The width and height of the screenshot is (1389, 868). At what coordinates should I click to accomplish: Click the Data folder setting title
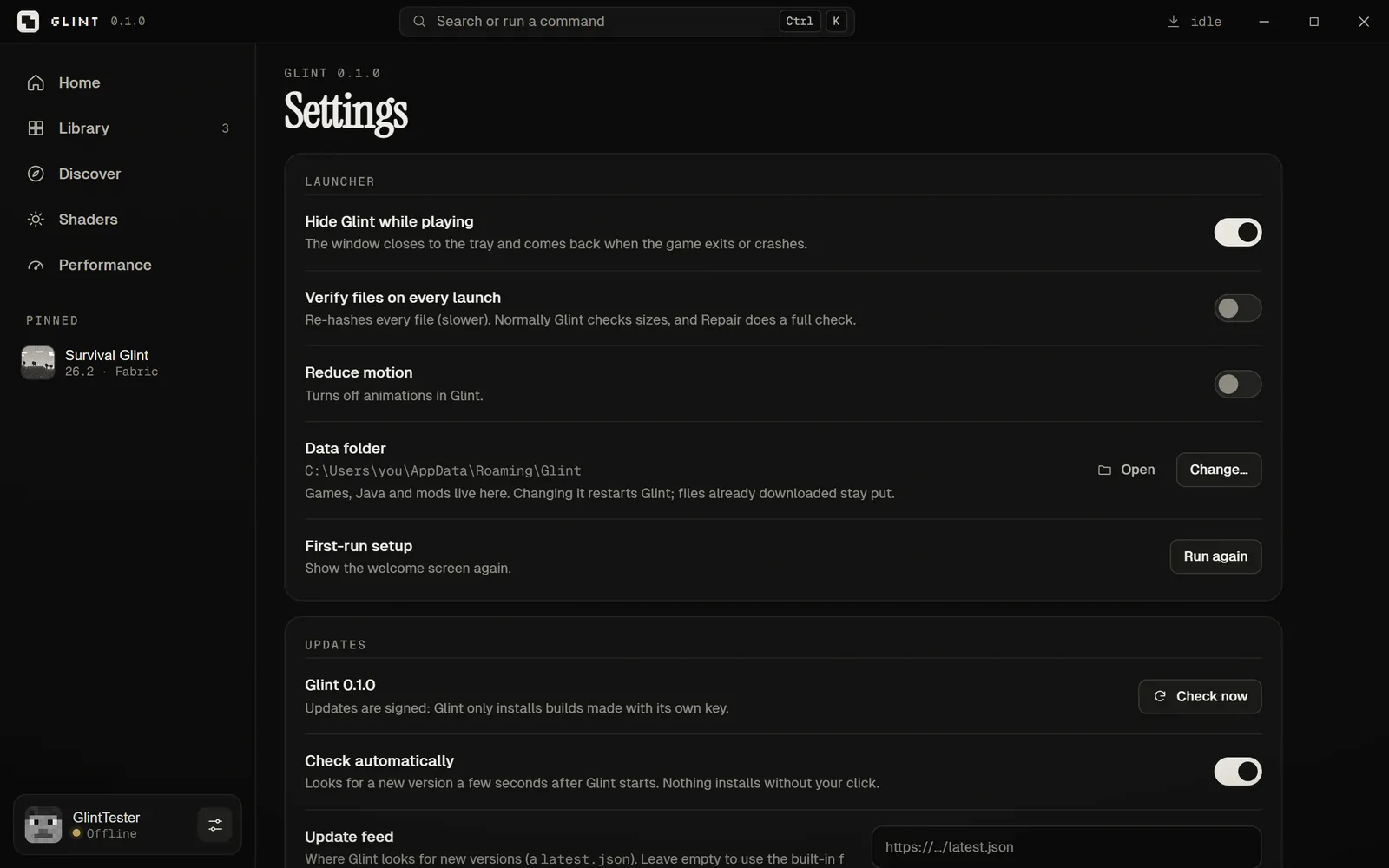click(346, 448)
